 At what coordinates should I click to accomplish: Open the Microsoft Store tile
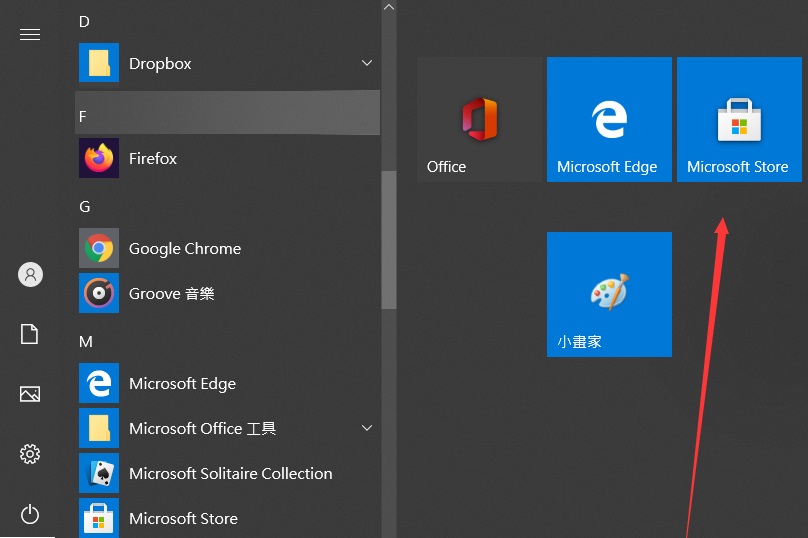coord(739,119)
